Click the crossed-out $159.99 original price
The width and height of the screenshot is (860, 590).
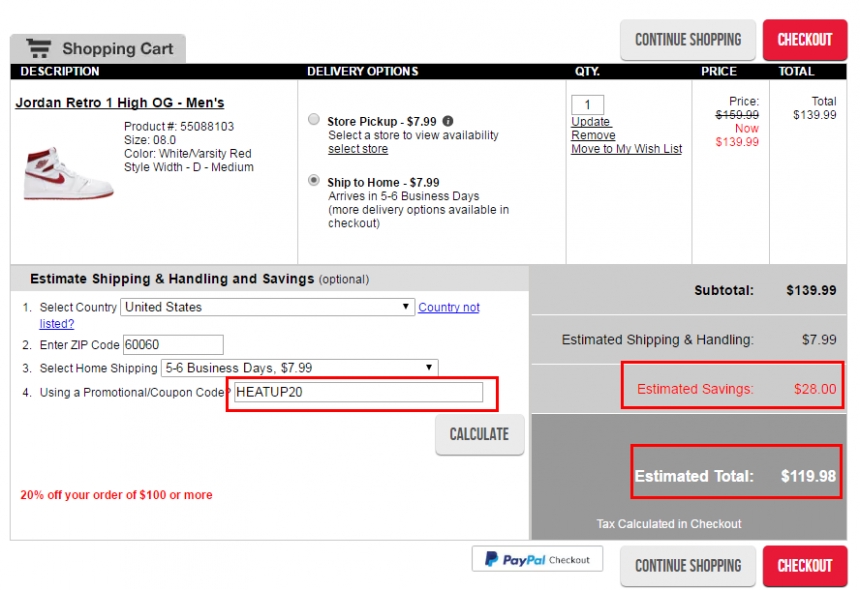click(x=737, y=115)
